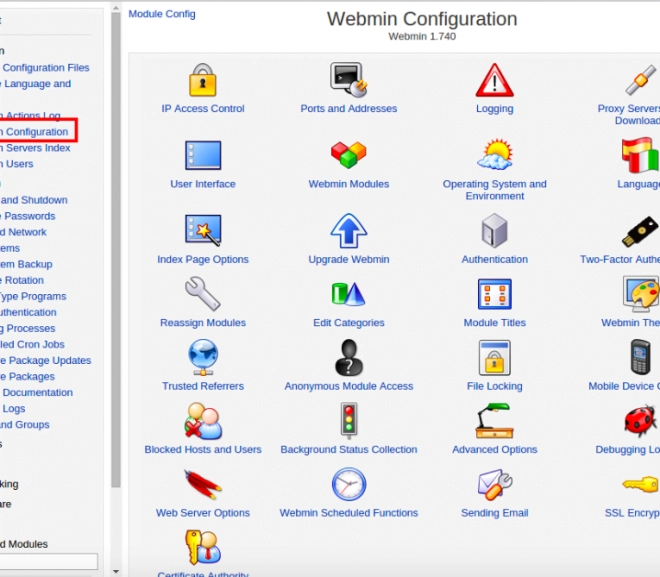Screen dimensions: 660x577
Task: Open the Upgrade Webmin text link
Action: pyautogui.click(x=349, y=259)
